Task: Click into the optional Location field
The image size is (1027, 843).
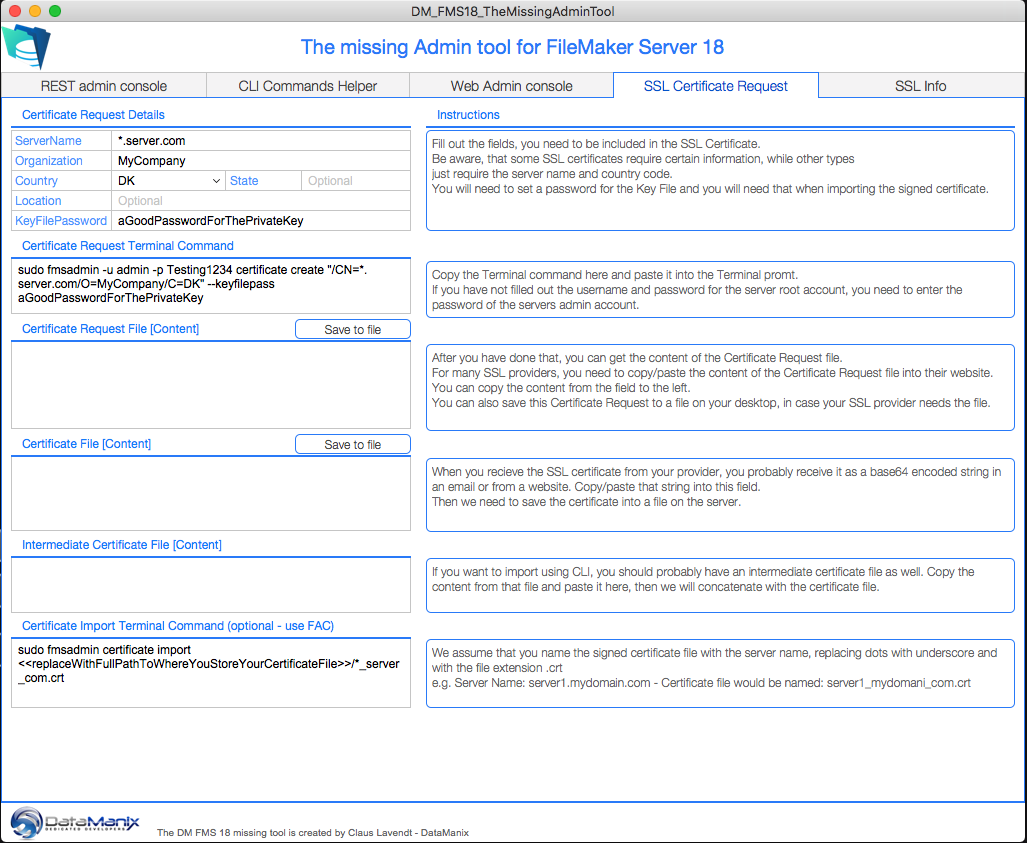Action: pos(261,201)
